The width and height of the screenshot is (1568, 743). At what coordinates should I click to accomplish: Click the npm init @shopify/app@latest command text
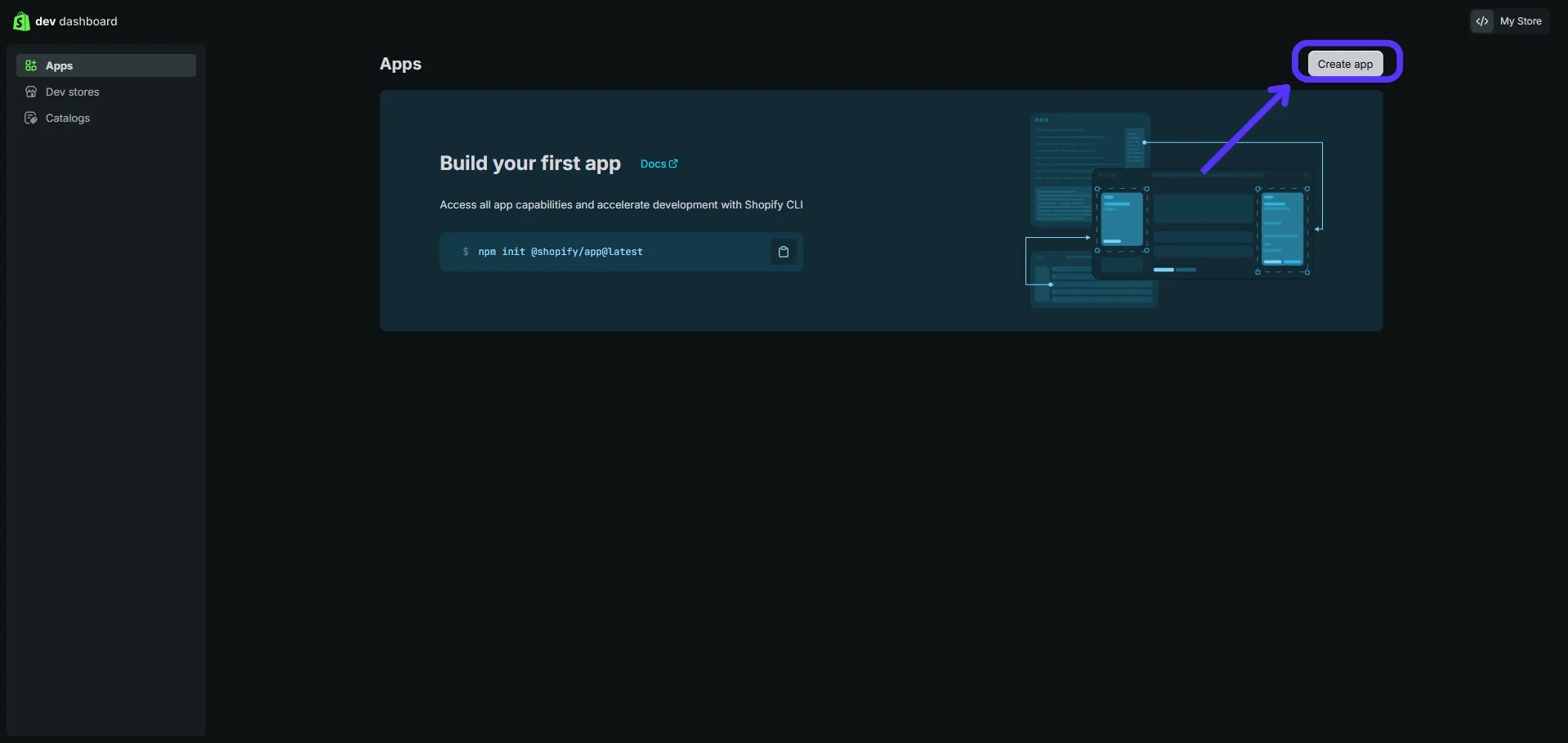pos(561,252)
